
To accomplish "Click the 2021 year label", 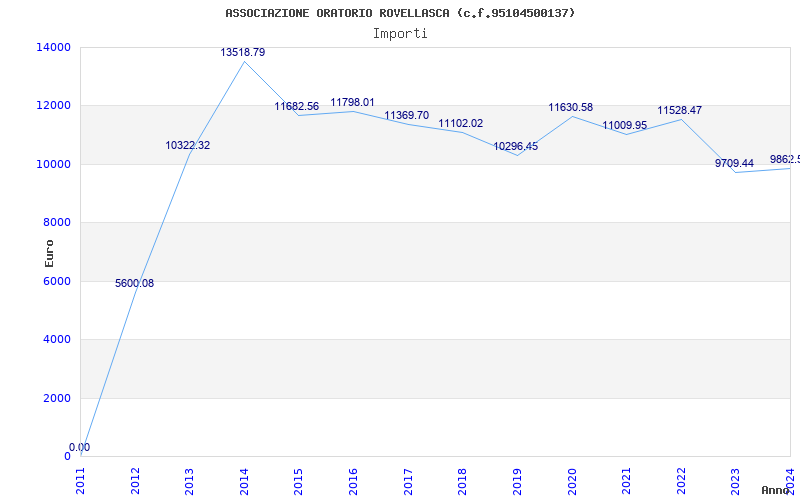I will (x=627, y=481).
